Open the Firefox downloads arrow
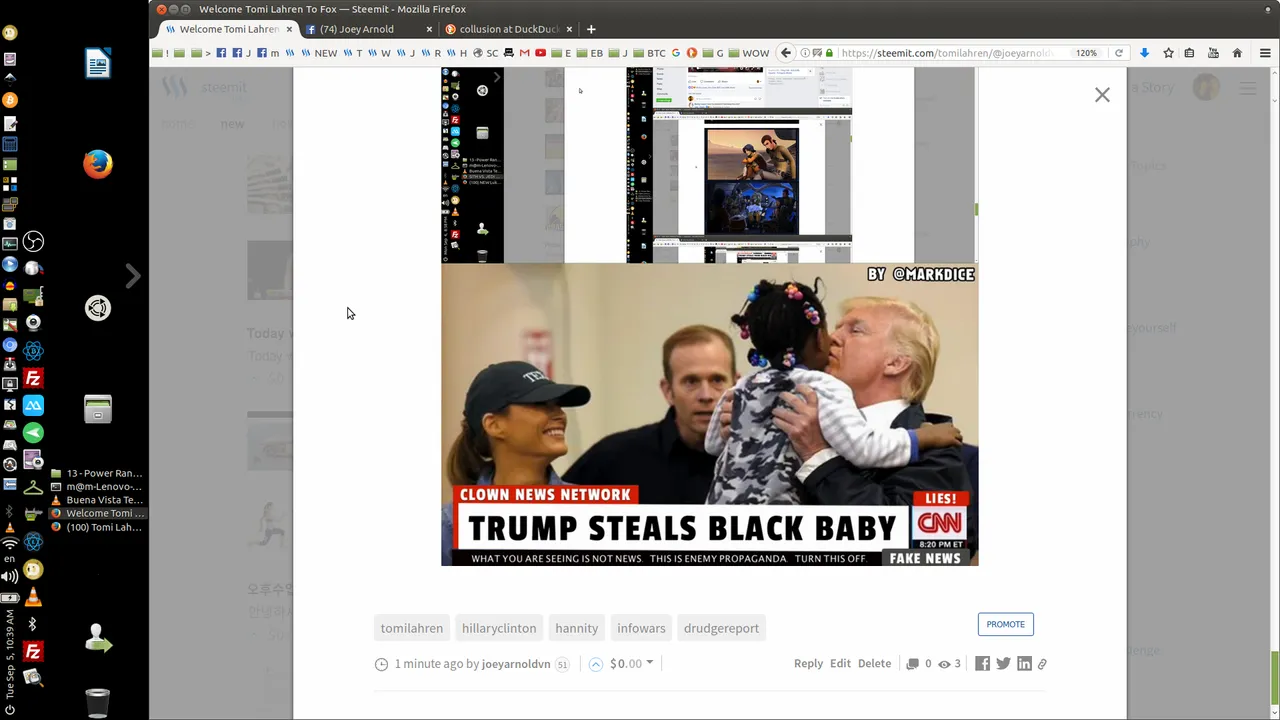1280x720 pixels. click(1145, 53)
